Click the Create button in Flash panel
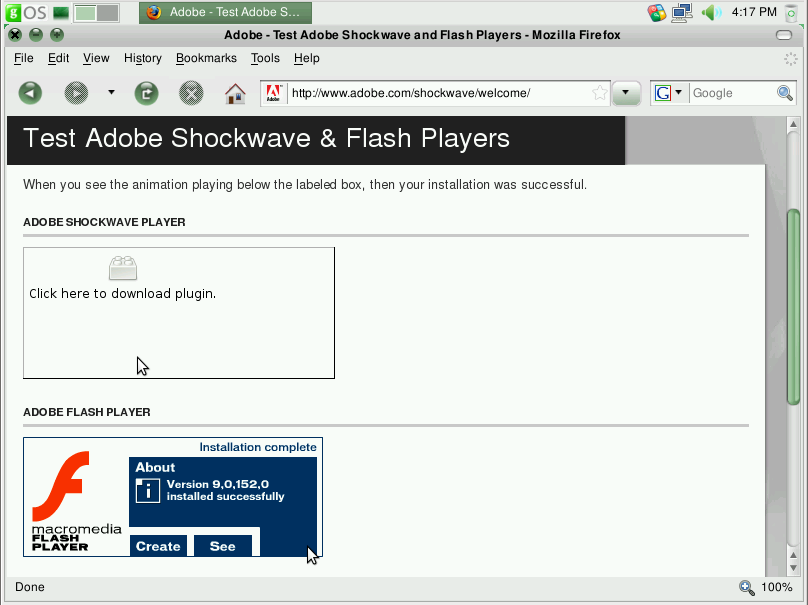Image resolution: width=808 pixels, height=605 pixels. coord(158,546)
